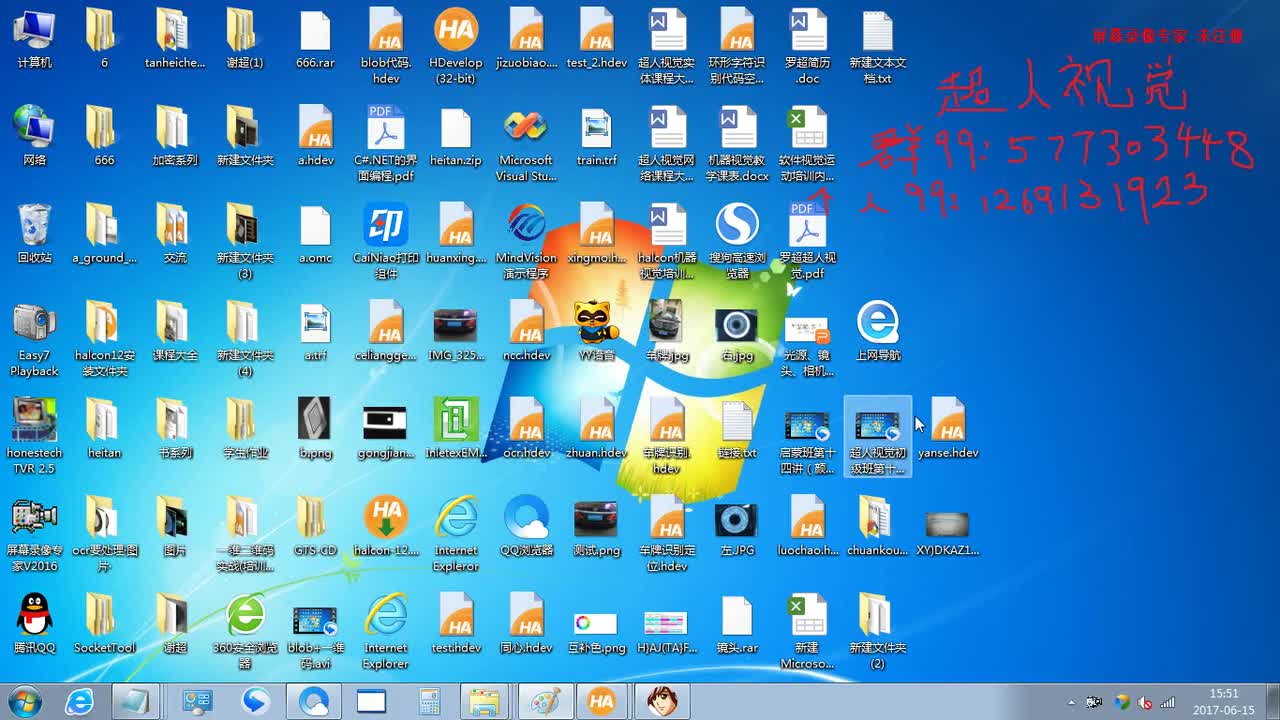This screenshot has width=1280, height=720.
Task: Open honestech TVR 2.5 shortcut
Action: pos(34,437)
